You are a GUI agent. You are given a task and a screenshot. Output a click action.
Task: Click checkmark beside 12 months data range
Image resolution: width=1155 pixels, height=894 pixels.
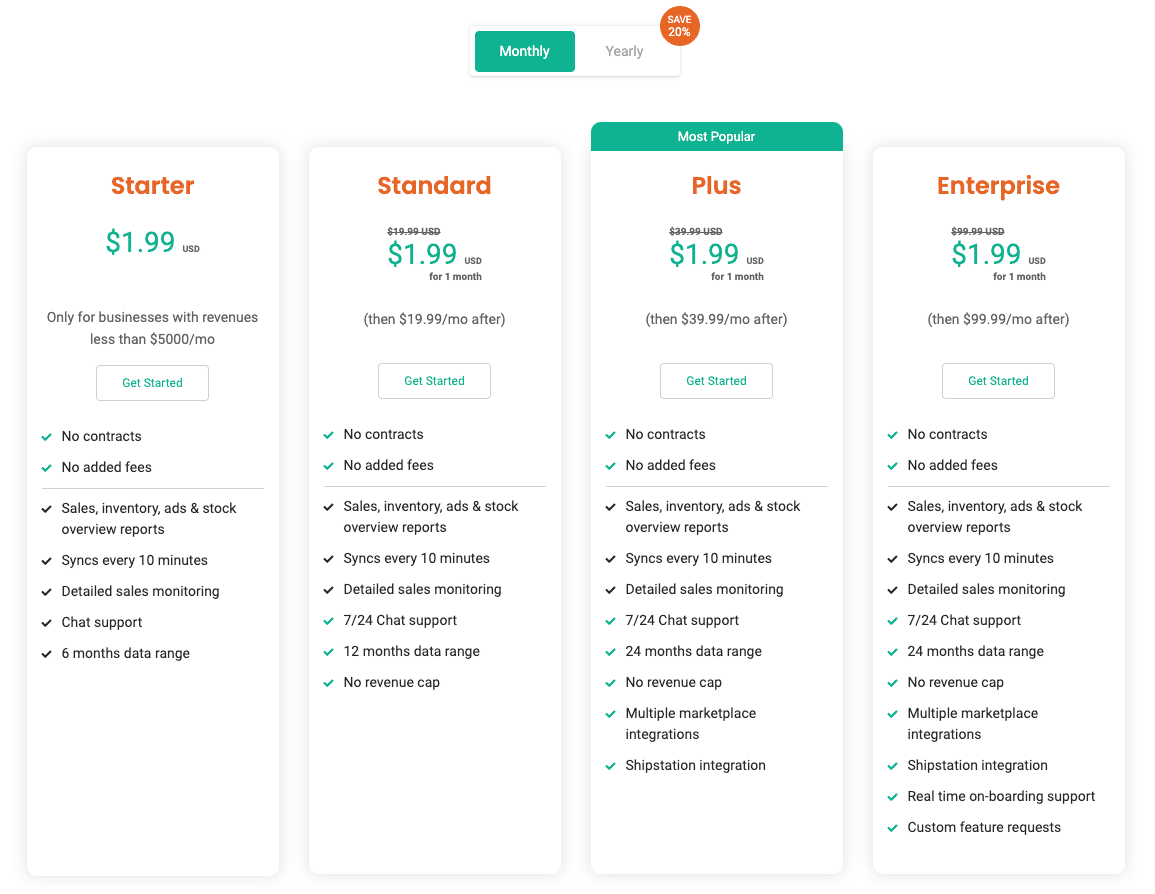(329, 652)
